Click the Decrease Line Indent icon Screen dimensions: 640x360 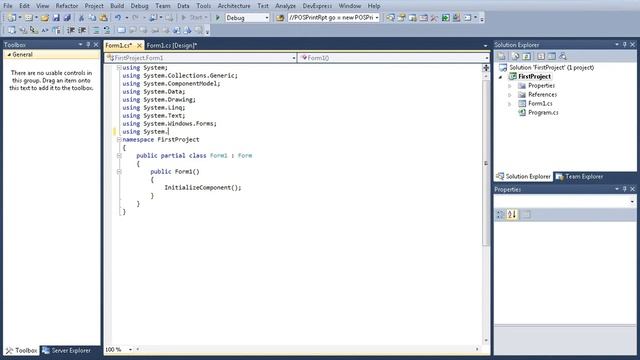point(71,30)
